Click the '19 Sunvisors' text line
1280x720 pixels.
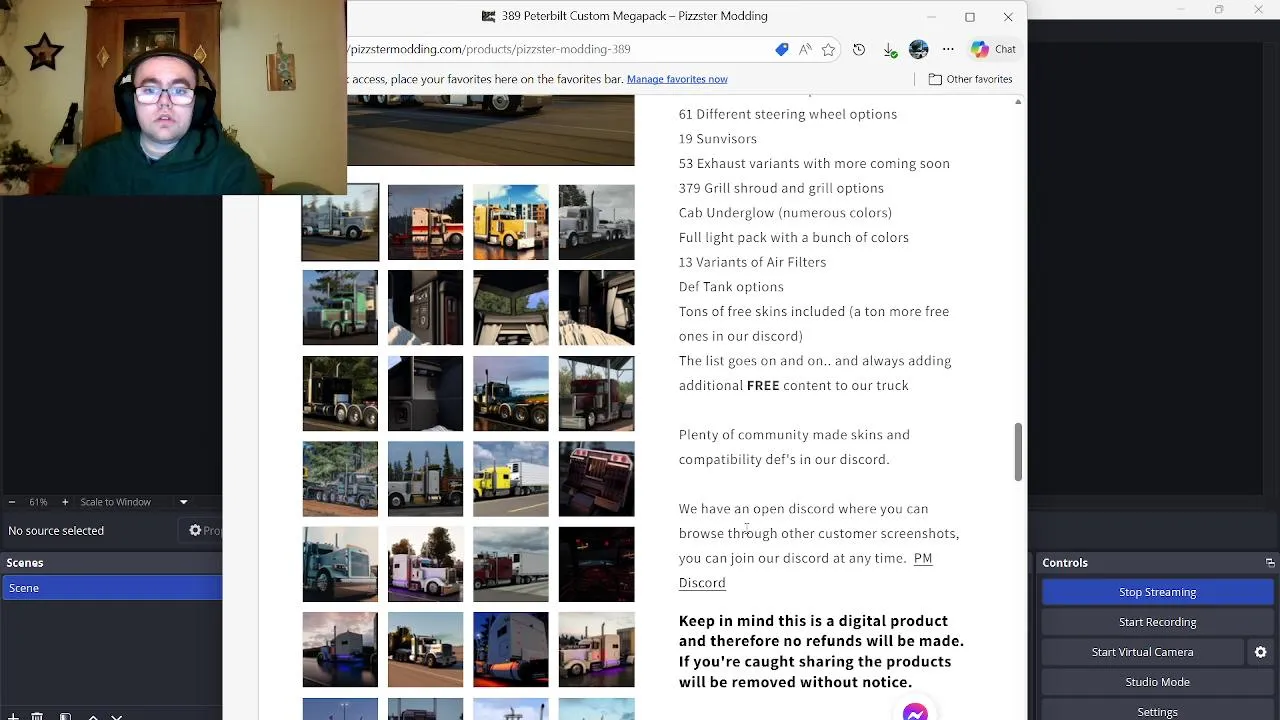click(x=718, y=139)
